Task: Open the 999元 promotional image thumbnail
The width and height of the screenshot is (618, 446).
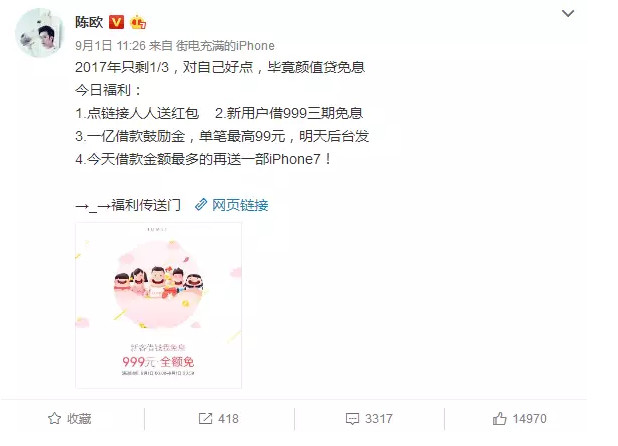Action: pyautogui.click(x=158, y=305)
